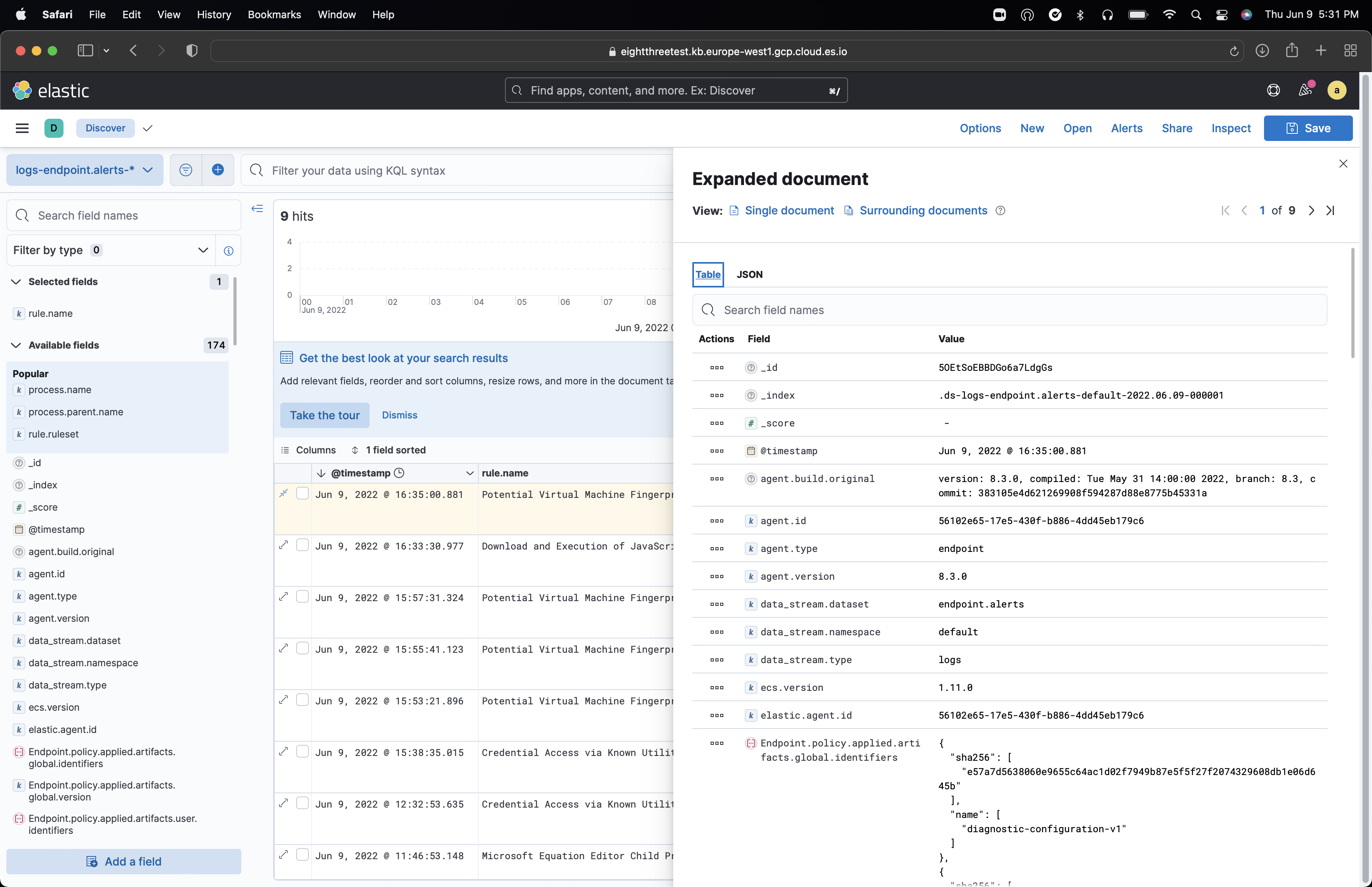Click the Take the tour button

[324, 415]
